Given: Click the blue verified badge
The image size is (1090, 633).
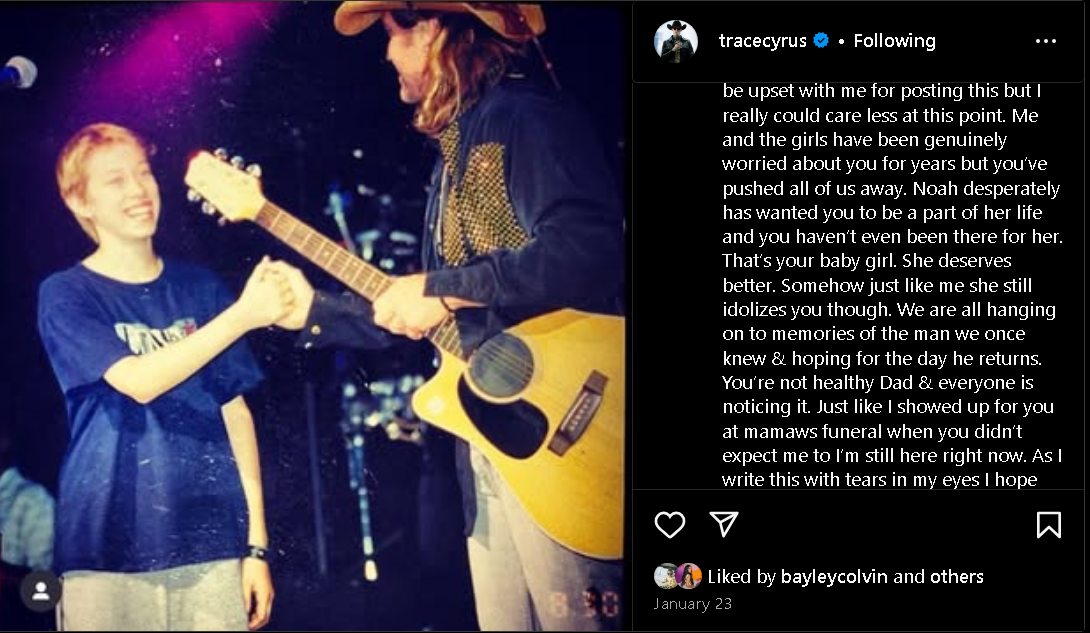Looking at the screenshot, I should click(821, 41).
